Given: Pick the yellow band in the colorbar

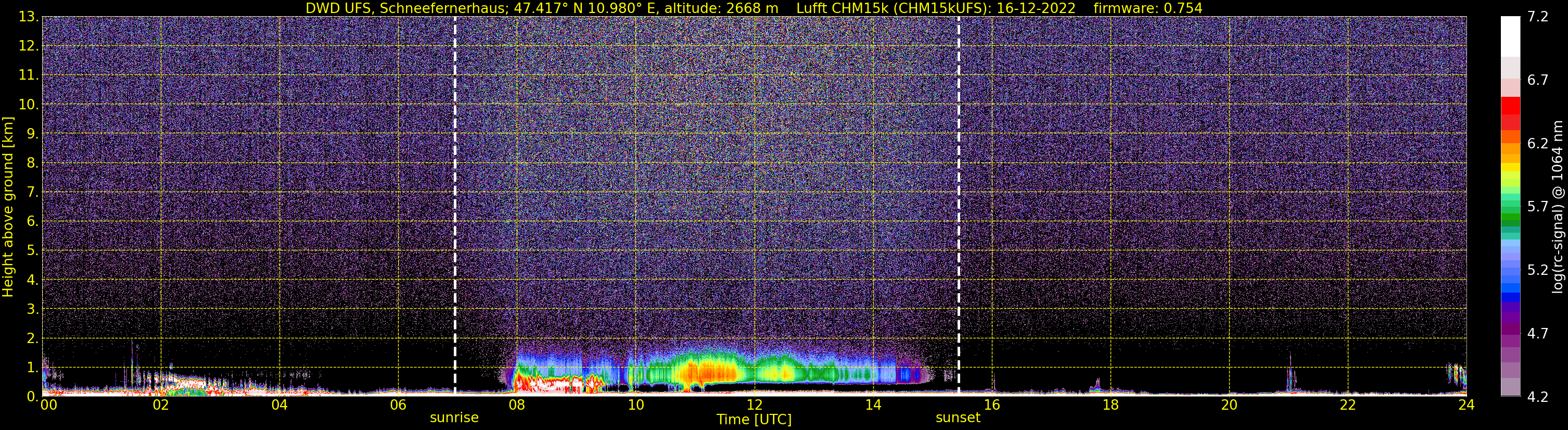Looking at the screenshot, I should (1510, 168).
